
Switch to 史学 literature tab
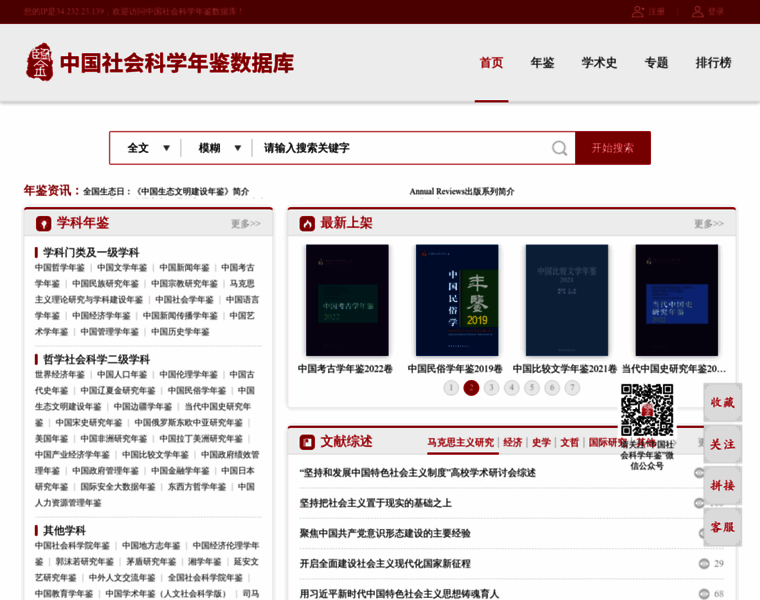coord(541,442)
